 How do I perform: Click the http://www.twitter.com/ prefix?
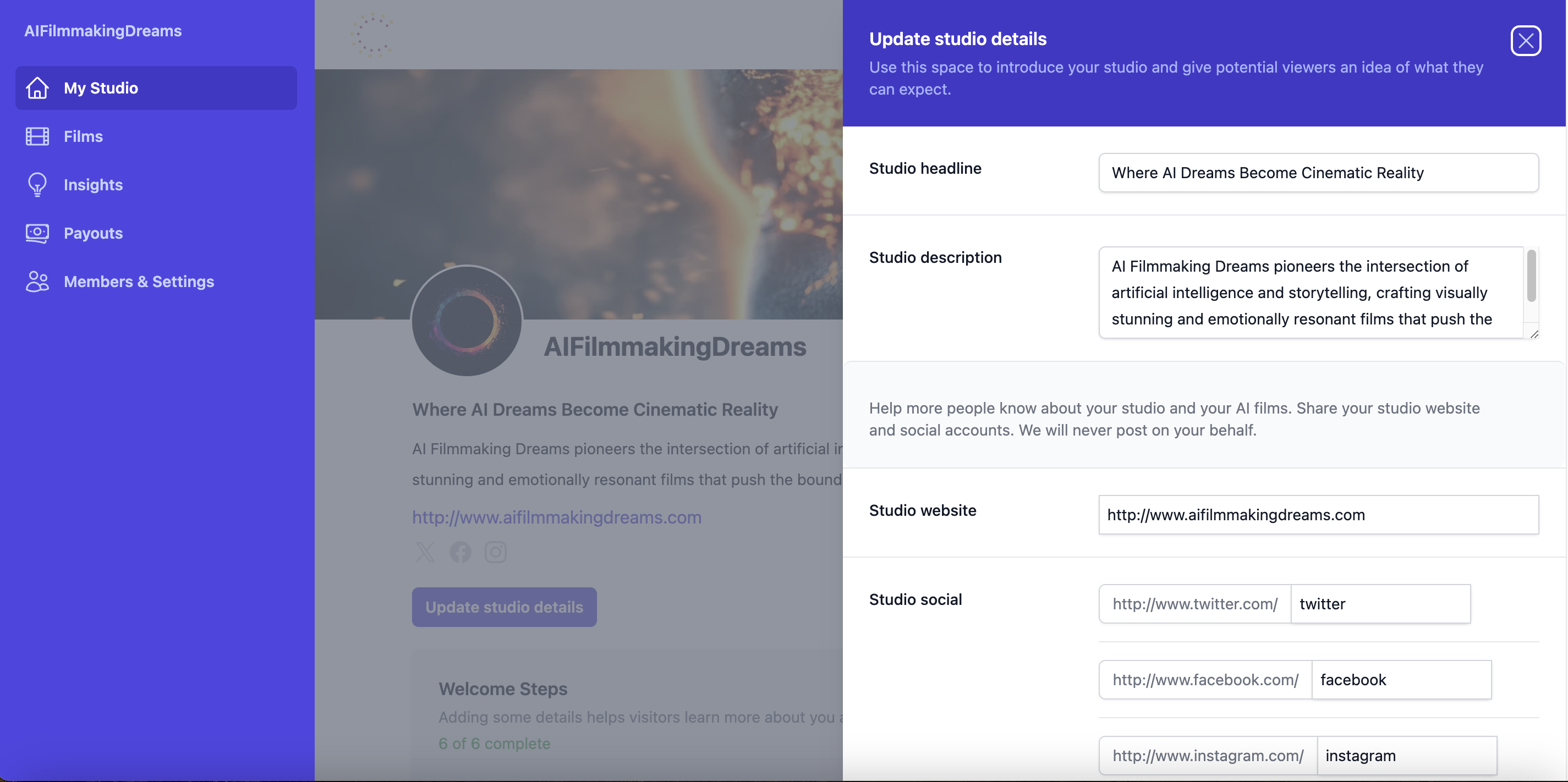[x=1195, y=604]
